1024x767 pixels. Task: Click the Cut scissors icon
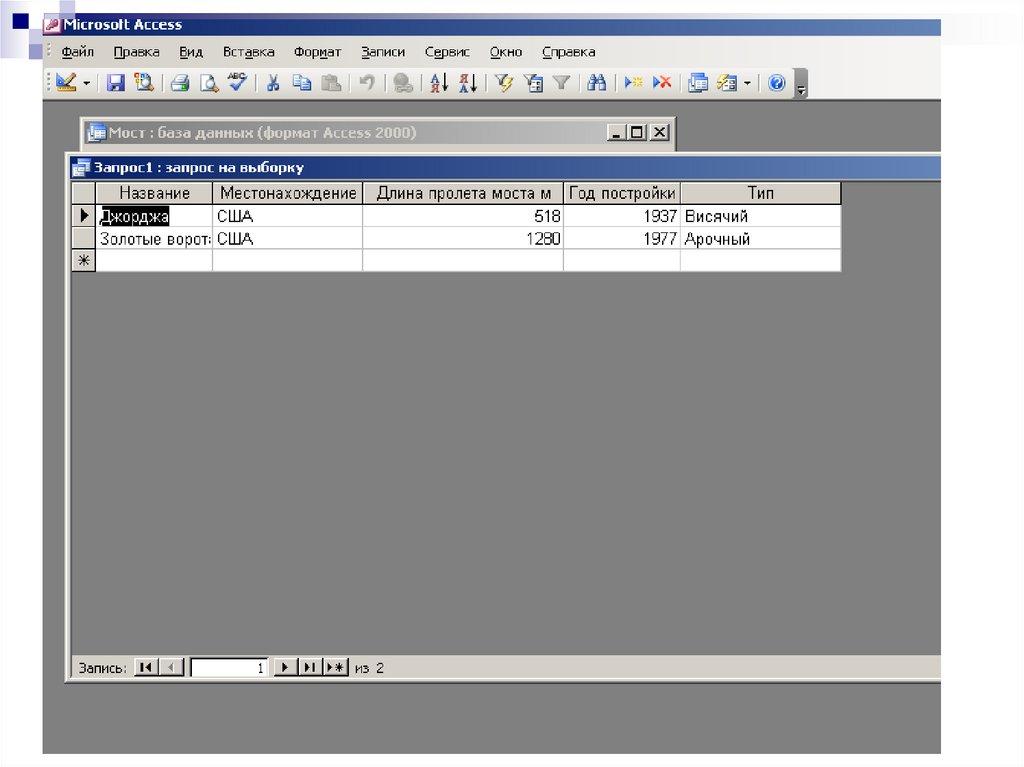pyautogui.click(x=272, y=83)
